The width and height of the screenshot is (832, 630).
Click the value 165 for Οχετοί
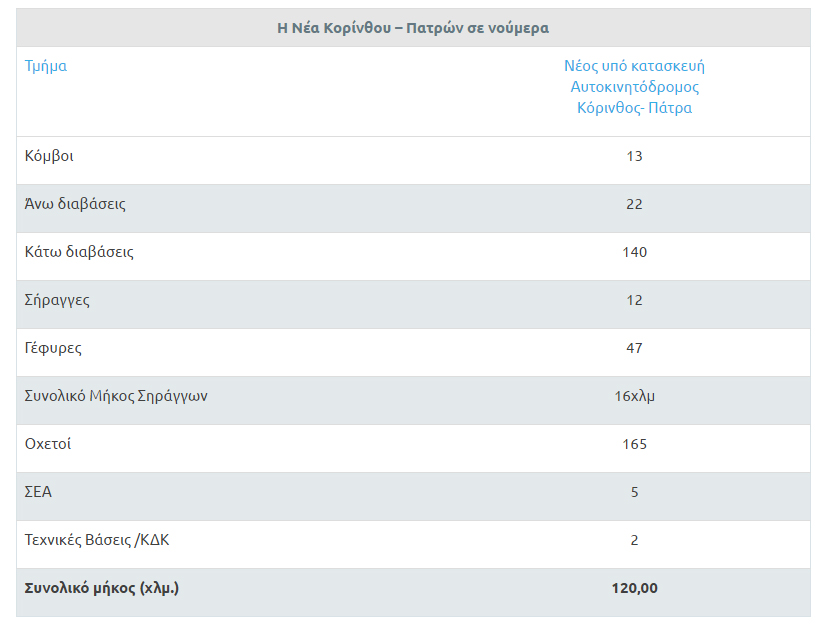[x=634, y=444]
